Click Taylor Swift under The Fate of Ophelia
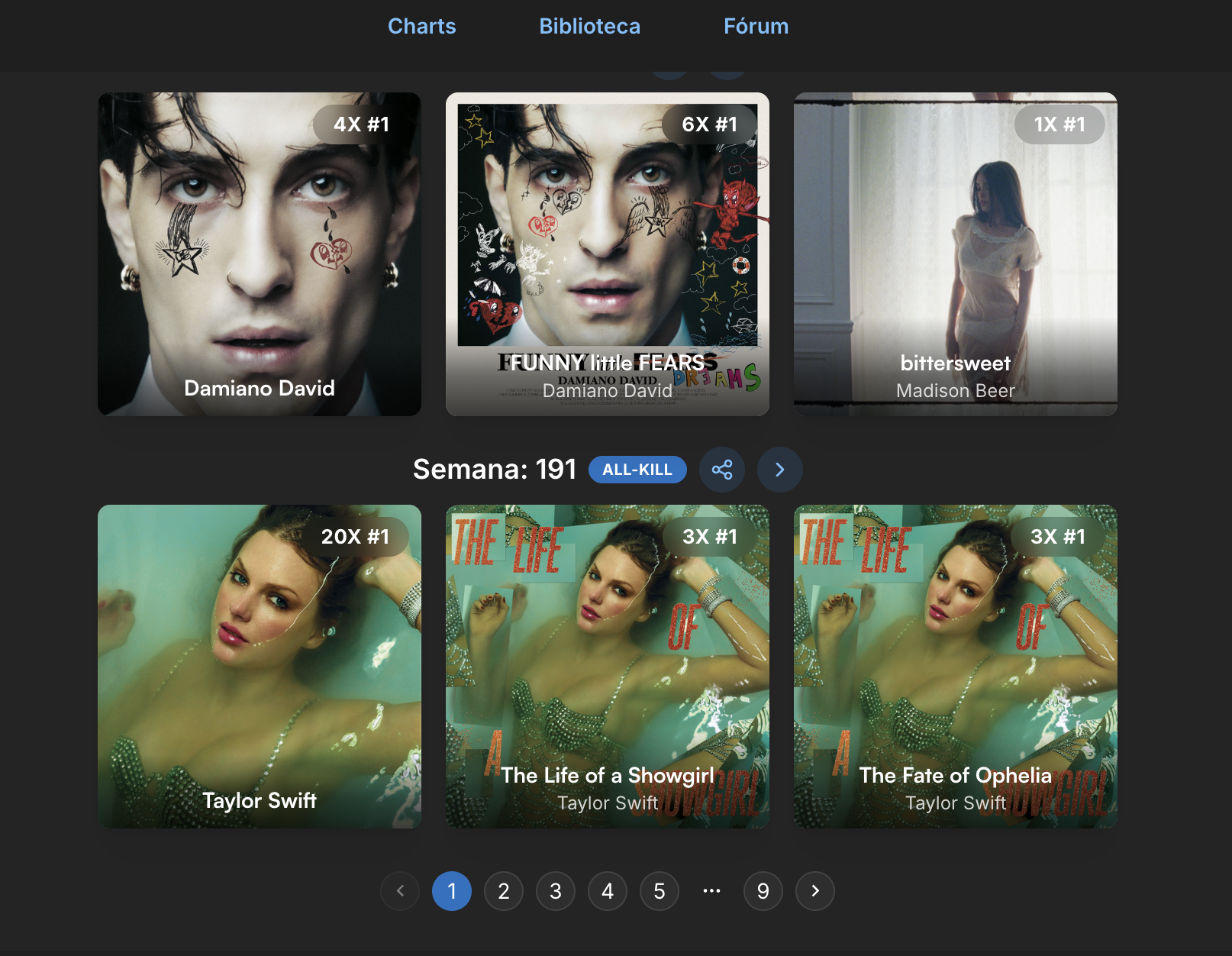The image size is (1232, 956). (956, 803)
